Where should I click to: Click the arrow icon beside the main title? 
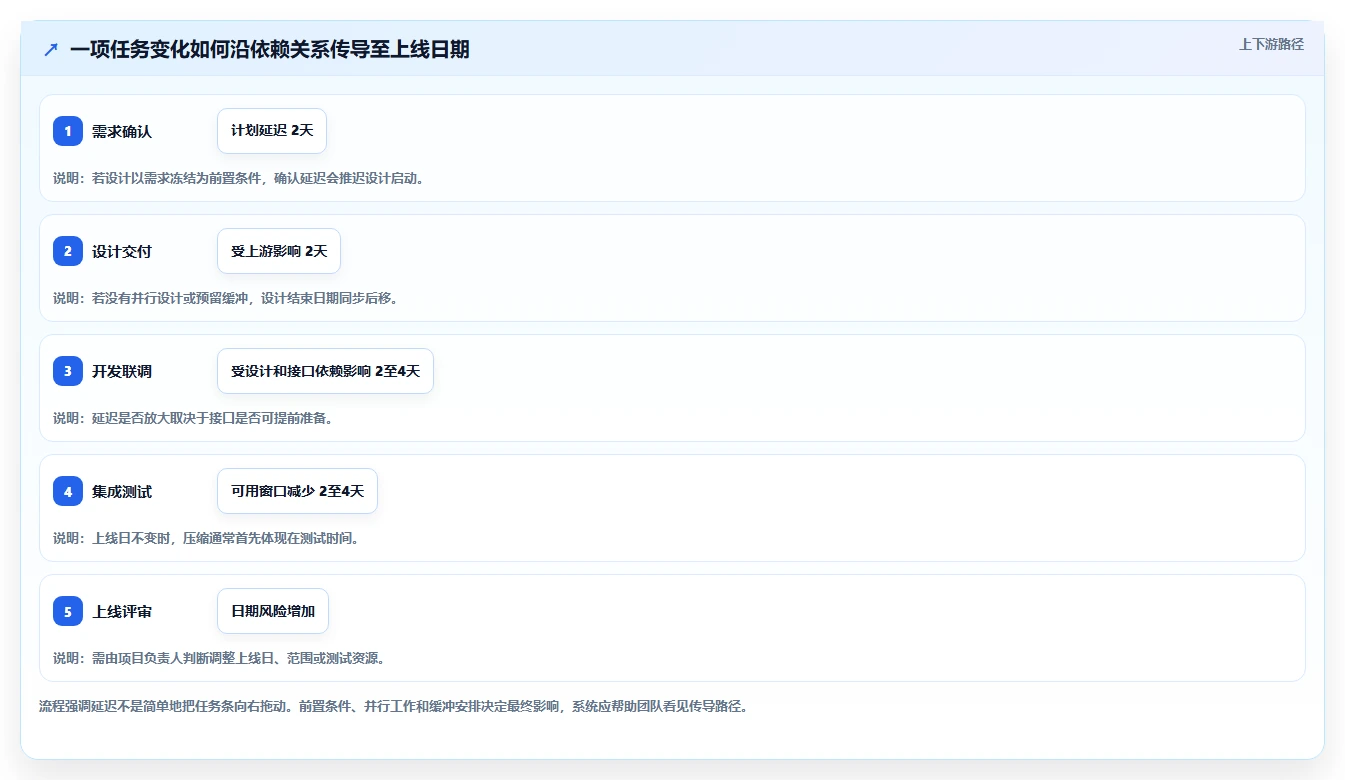pyautogui.click(x=51, y=49)
